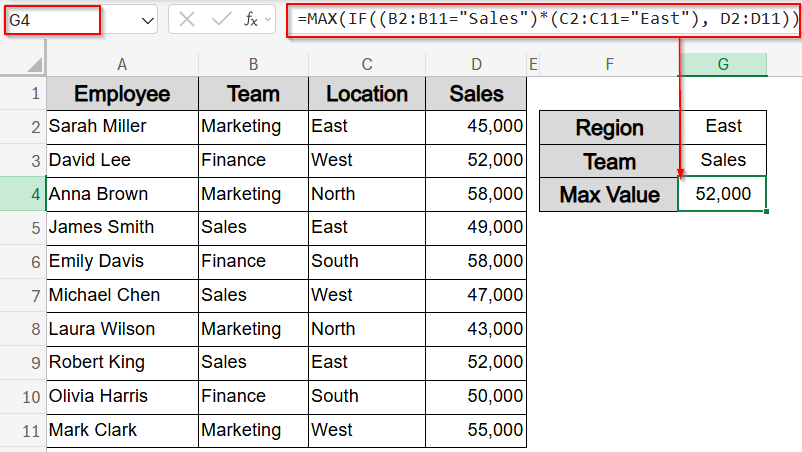Select the Laura Wilson cell
The image size is (802, 452).
[122, 328]
